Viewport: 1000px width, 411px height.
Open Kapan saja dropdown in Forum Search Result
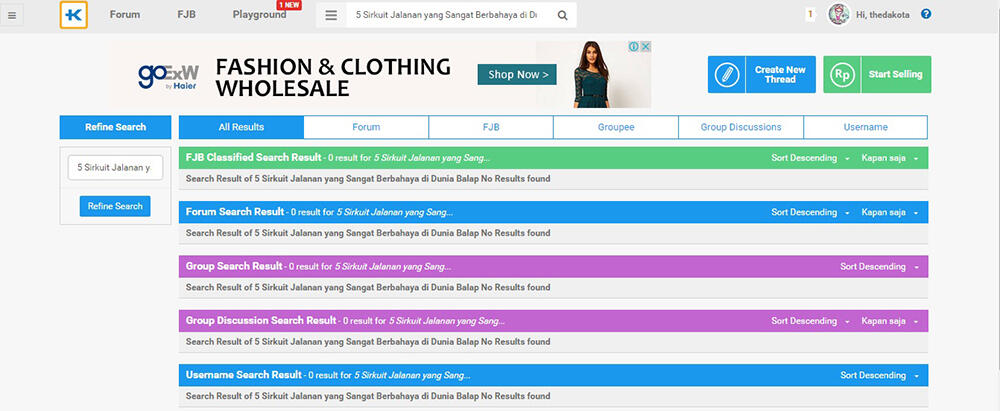tap(890, 213)
